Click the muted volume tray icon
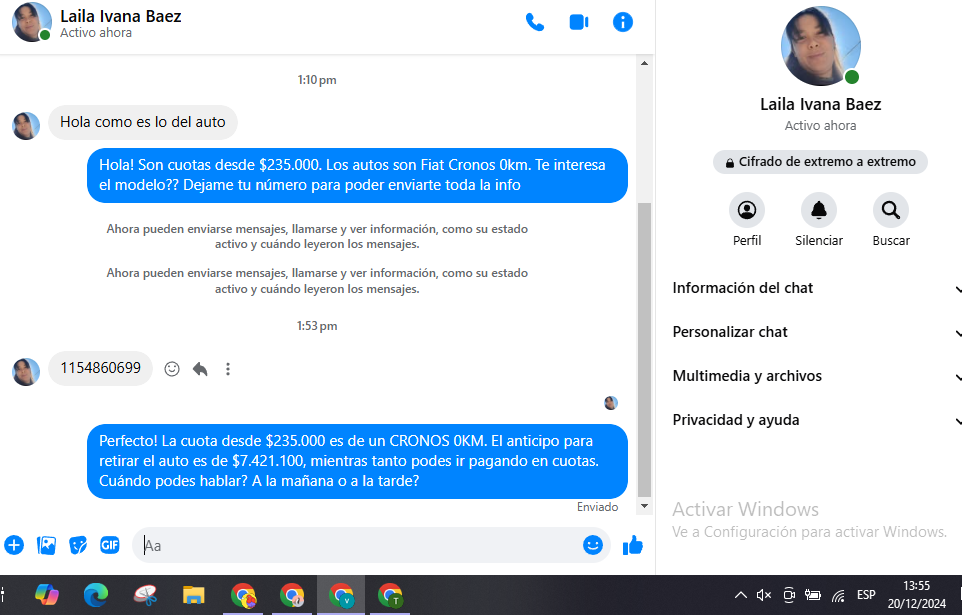 (764, 595)
